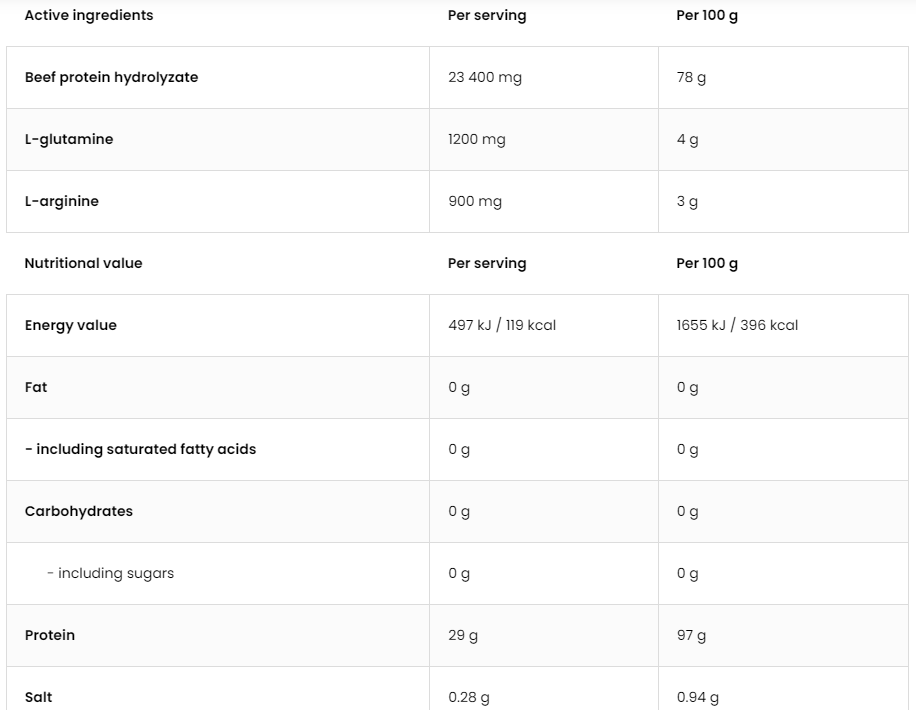This screenshot has width=916, height=710.
Task: Click the 1200 mg per serving cell
Action: click(x=477, y=139)
